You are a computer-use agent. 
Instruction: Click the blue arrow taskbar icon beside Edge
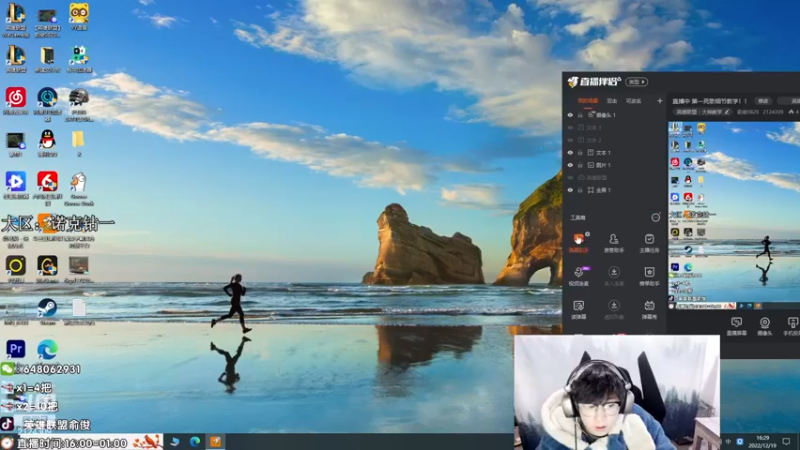point(174,442)
